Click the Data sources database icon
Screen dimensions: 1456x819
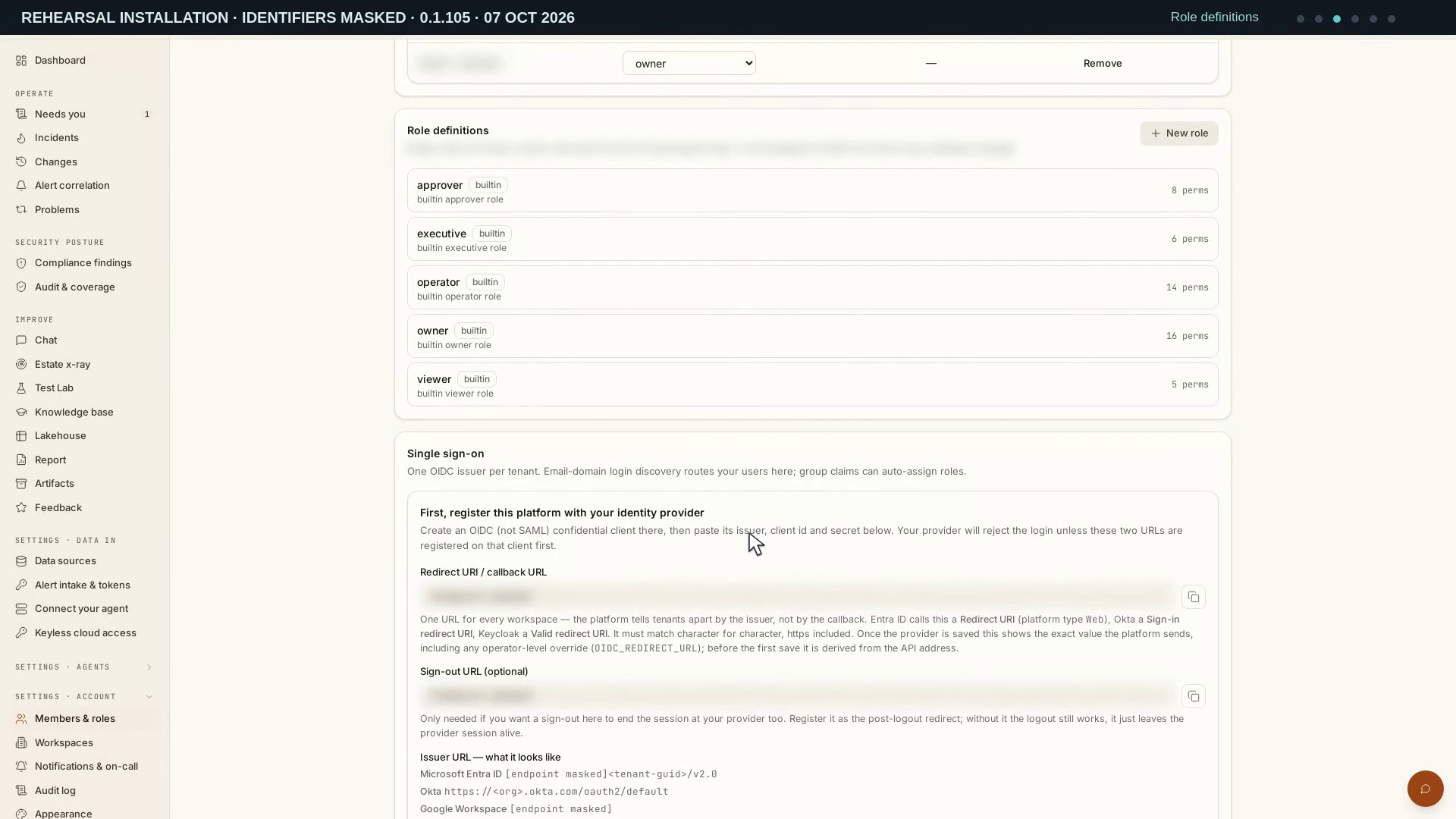[x=21, y=561]
